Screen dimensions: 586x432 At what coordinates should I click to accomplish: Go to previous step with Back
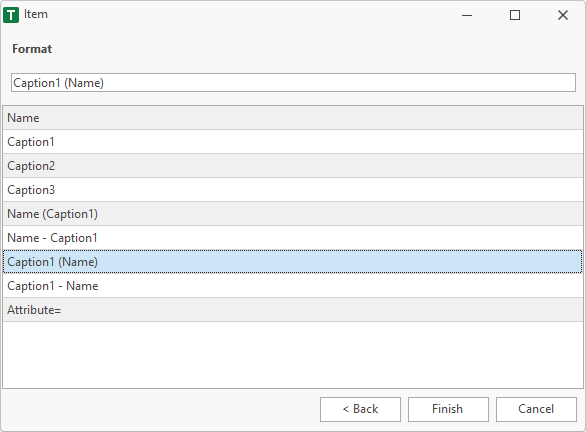(360, 409)
